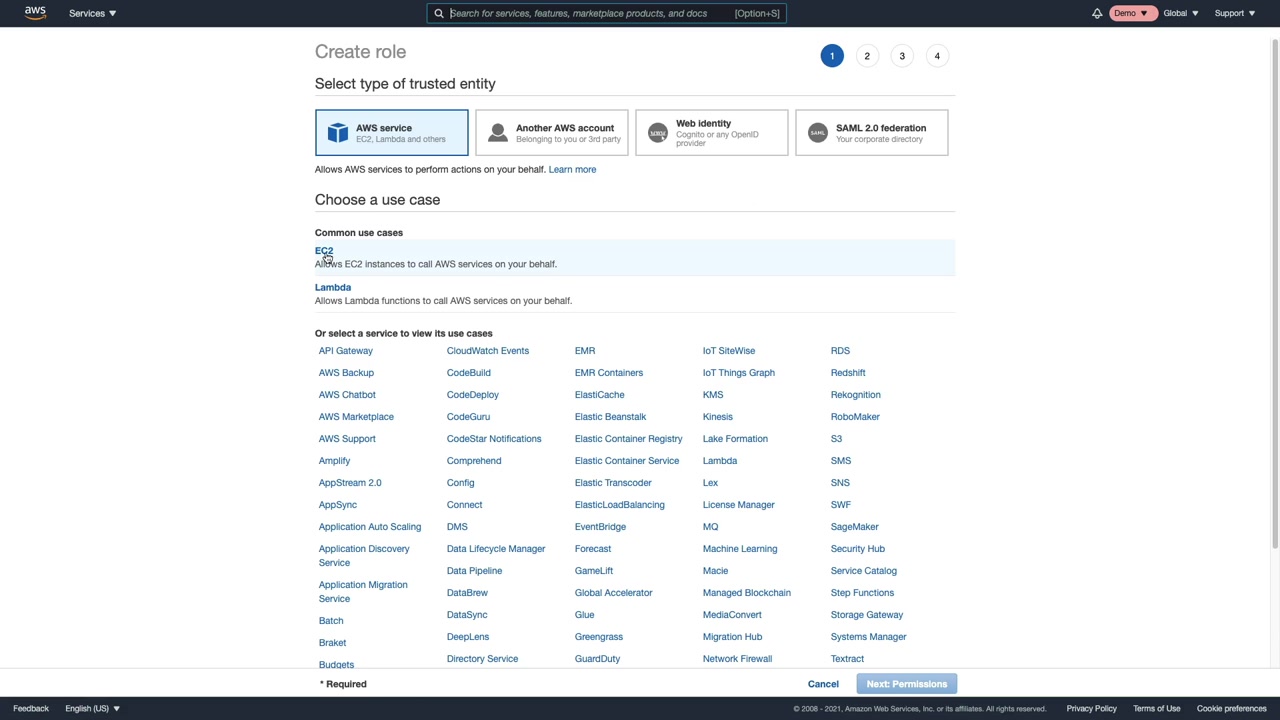Select AWS Chatbot service
This screenshot has height=720, width=1280.
click(347, 395)
